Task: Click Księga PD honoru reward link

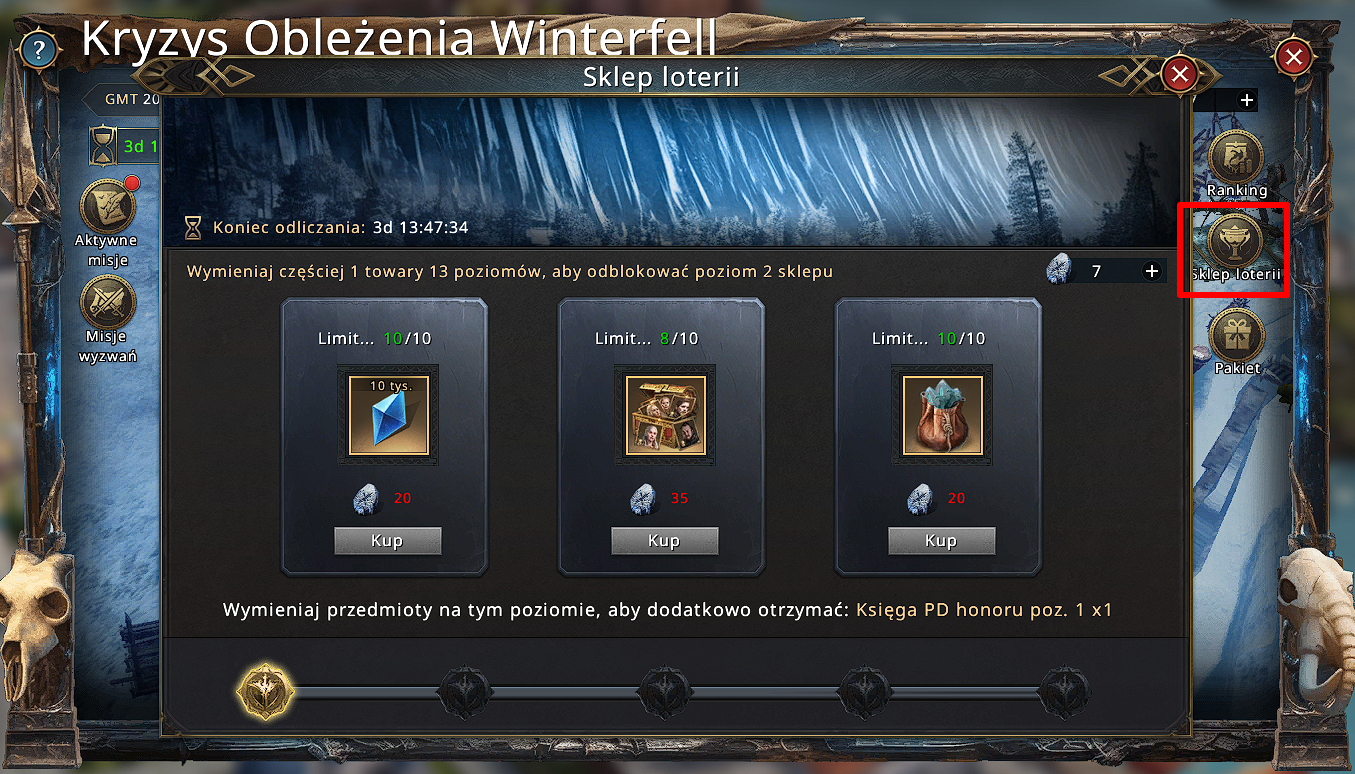Action: 984,609
